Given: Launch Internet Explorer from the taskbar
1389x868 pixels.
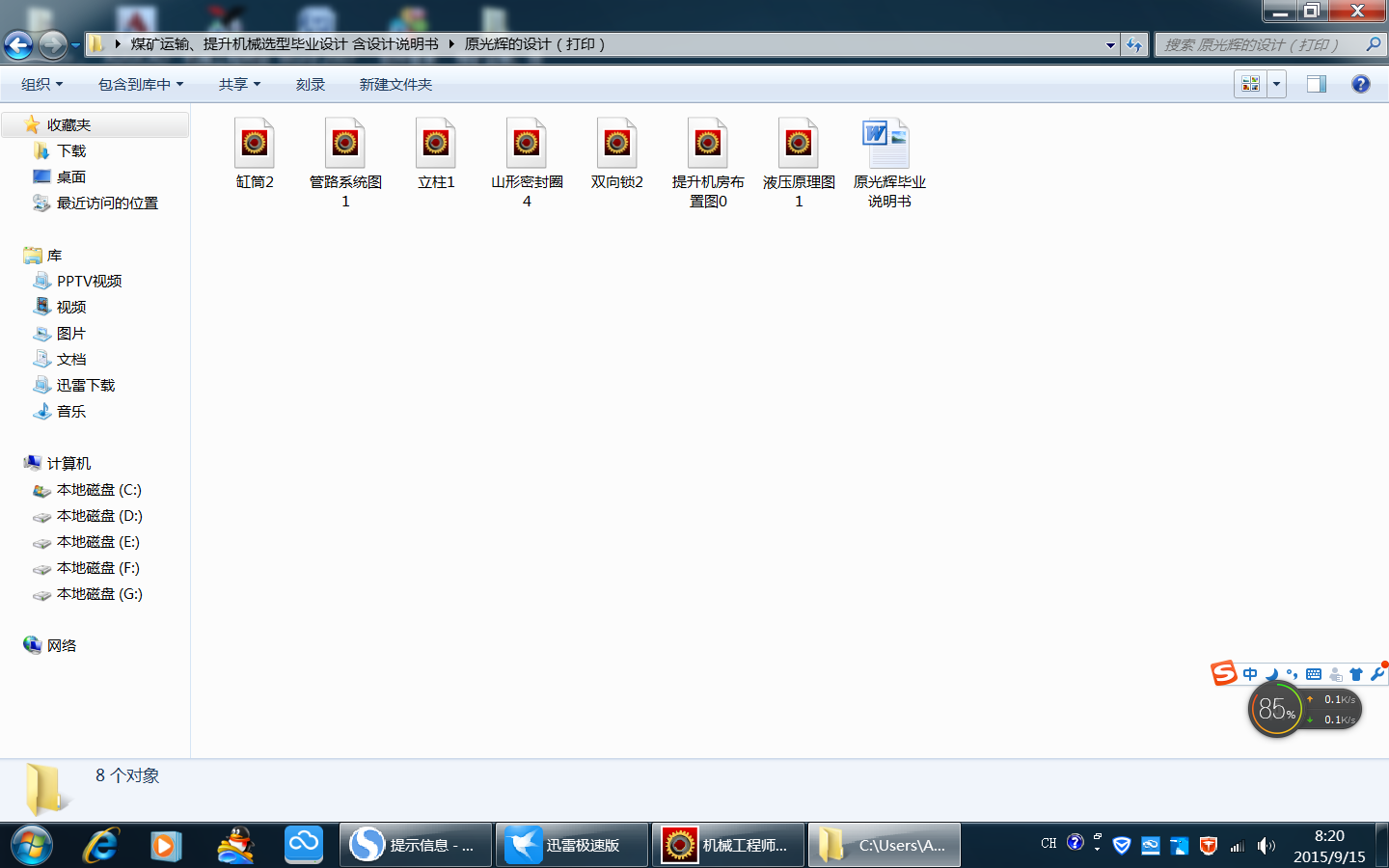Looking at the screenshot, I should pos(99,846).
